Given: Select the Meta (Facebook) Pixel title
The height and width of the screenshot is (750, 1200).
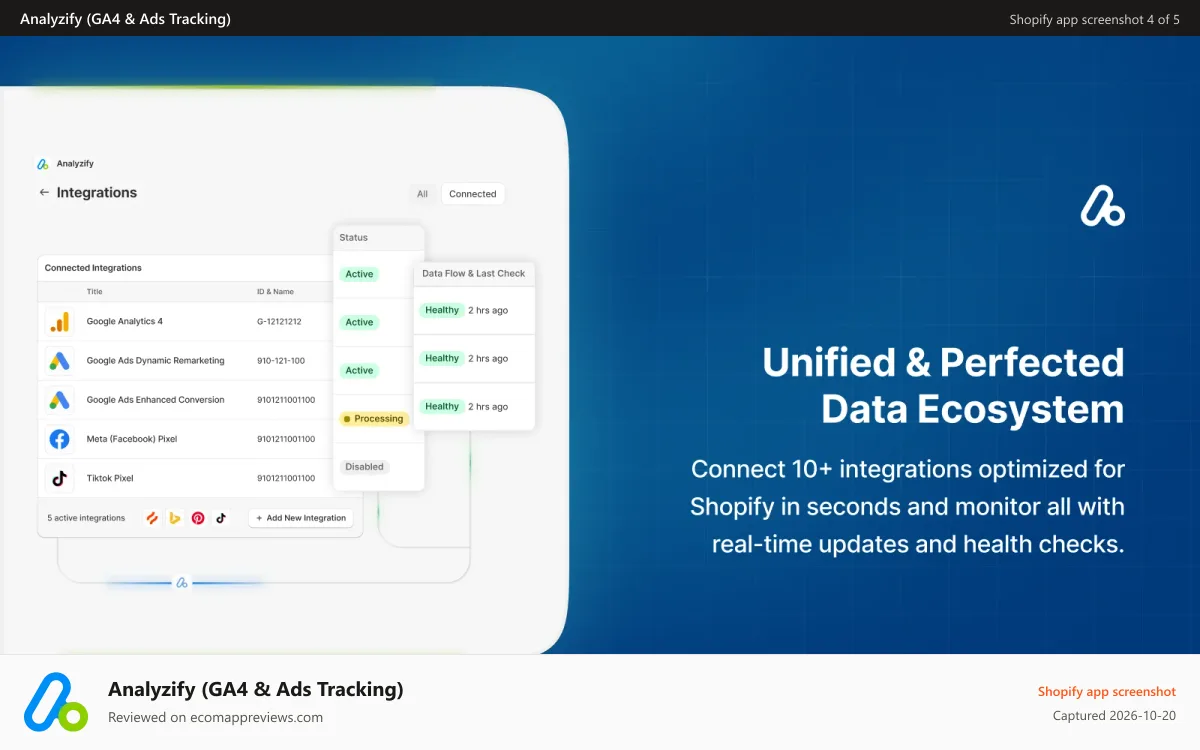Looking at the screenshot, I should 132,439.
